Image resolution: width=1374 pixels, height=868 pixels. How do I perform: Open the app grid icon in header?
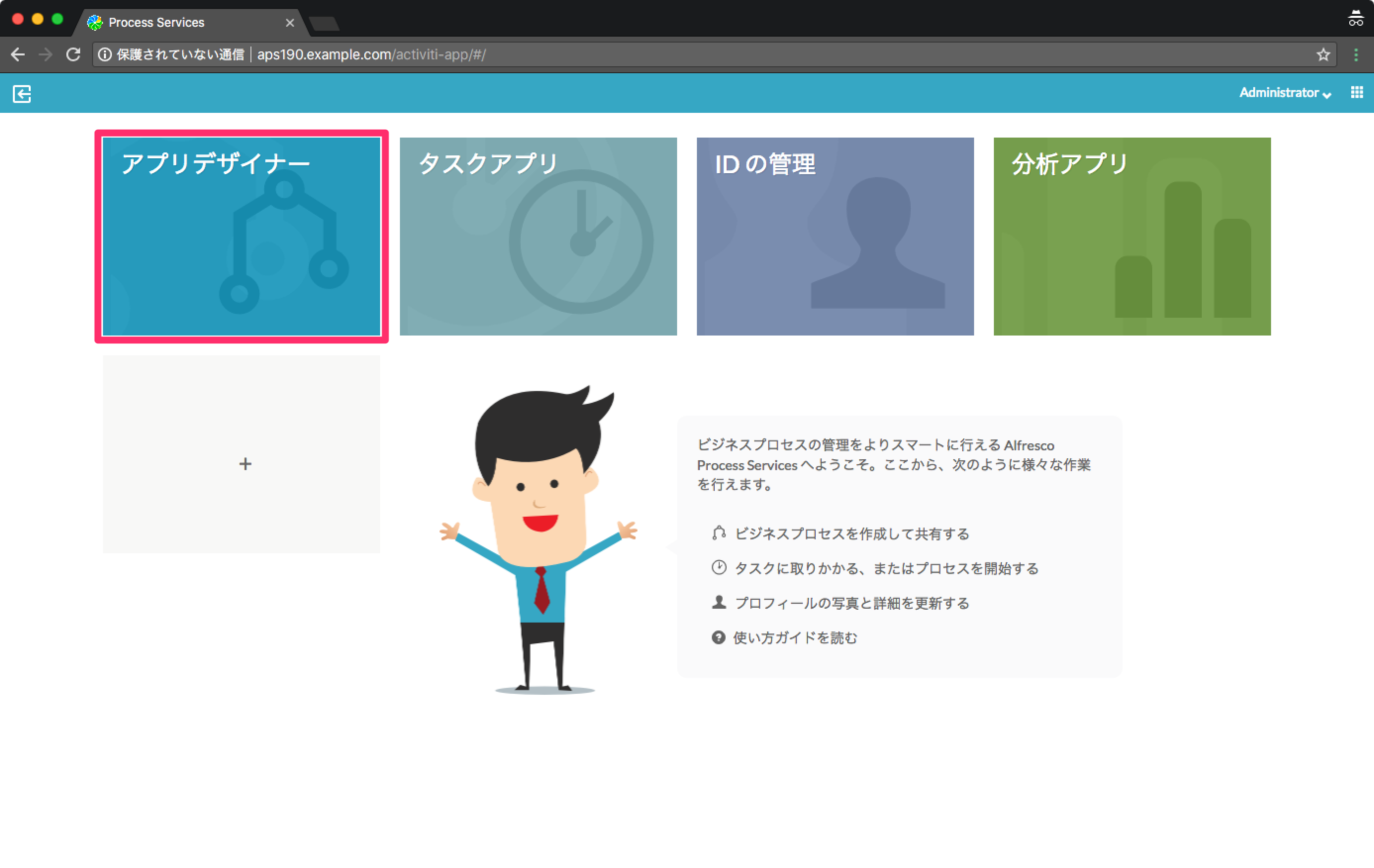[1357, 93]
